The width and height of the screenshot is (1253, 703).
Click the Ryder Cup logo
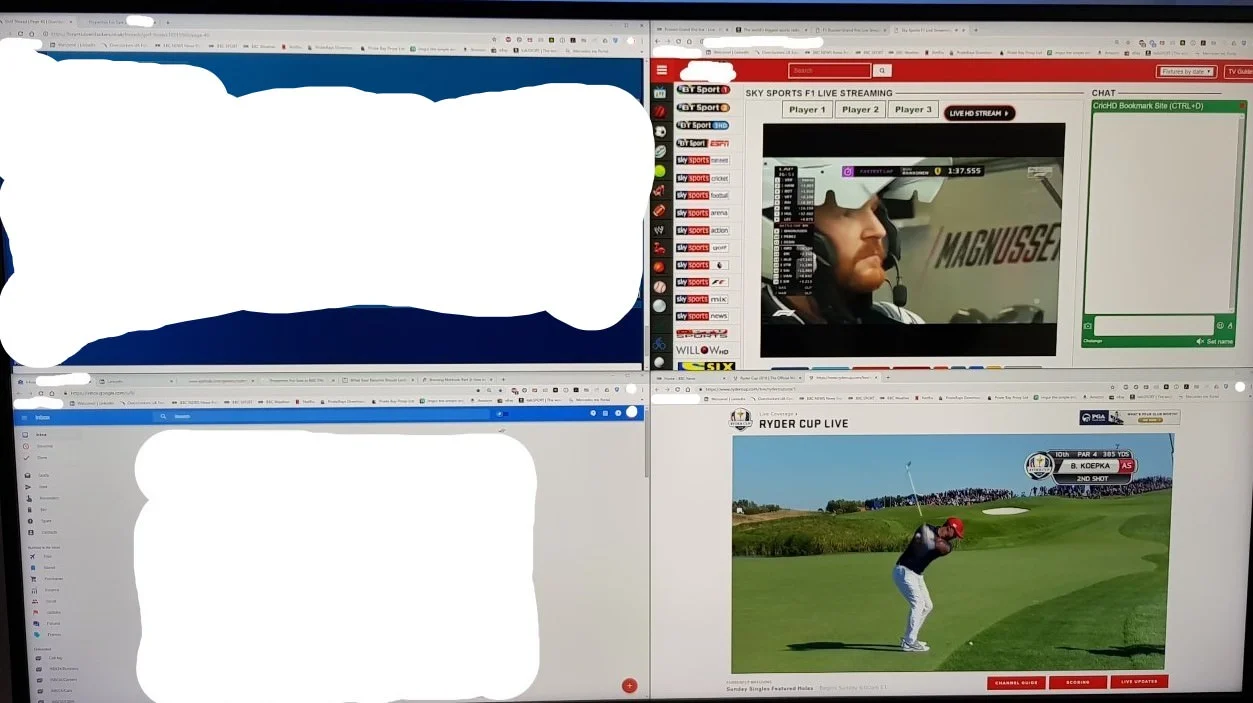(x=740, y=418)
